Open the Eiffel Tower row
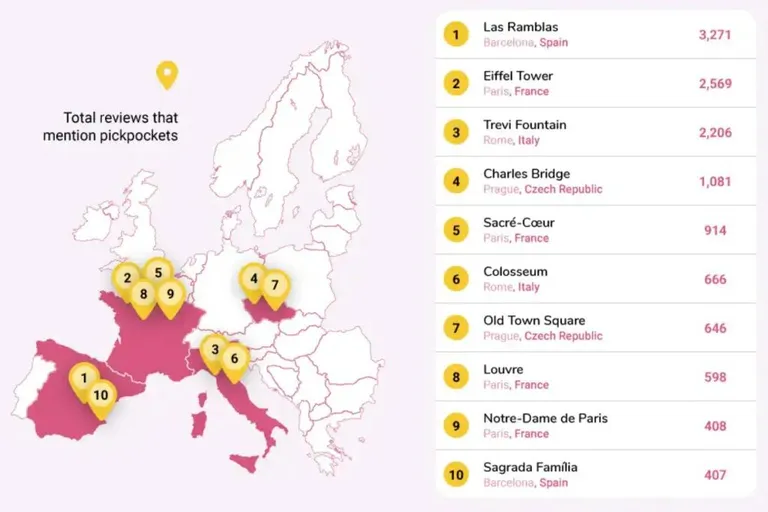The height and width of the screenshot is (512, 768). point(596,83)
